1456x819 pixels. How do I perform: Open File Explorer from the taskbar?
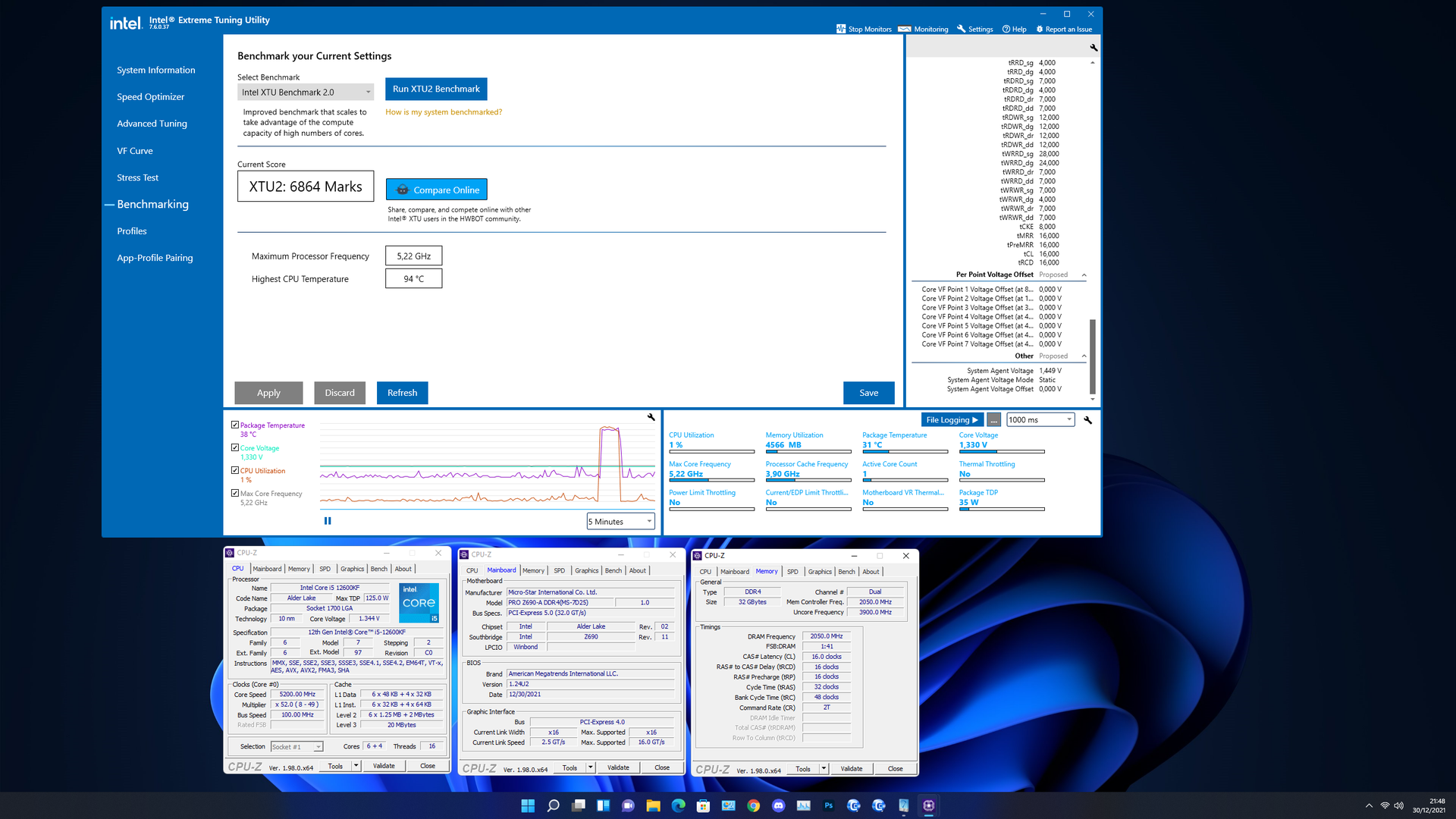coord(653,805)
